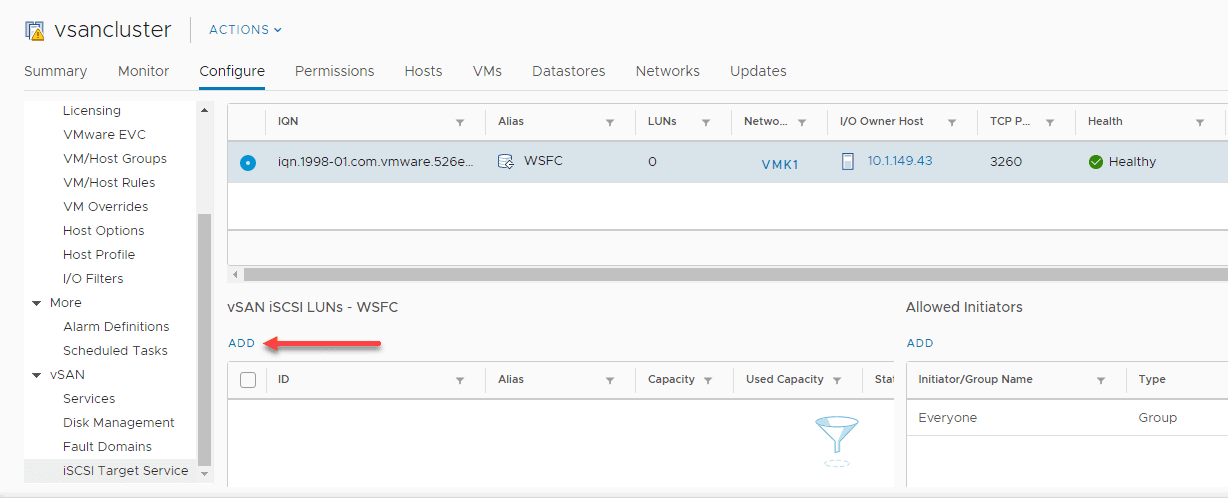Click ADD under Allowed Initiators
This screenshot has height=500, width=1228.
point(920,343)
